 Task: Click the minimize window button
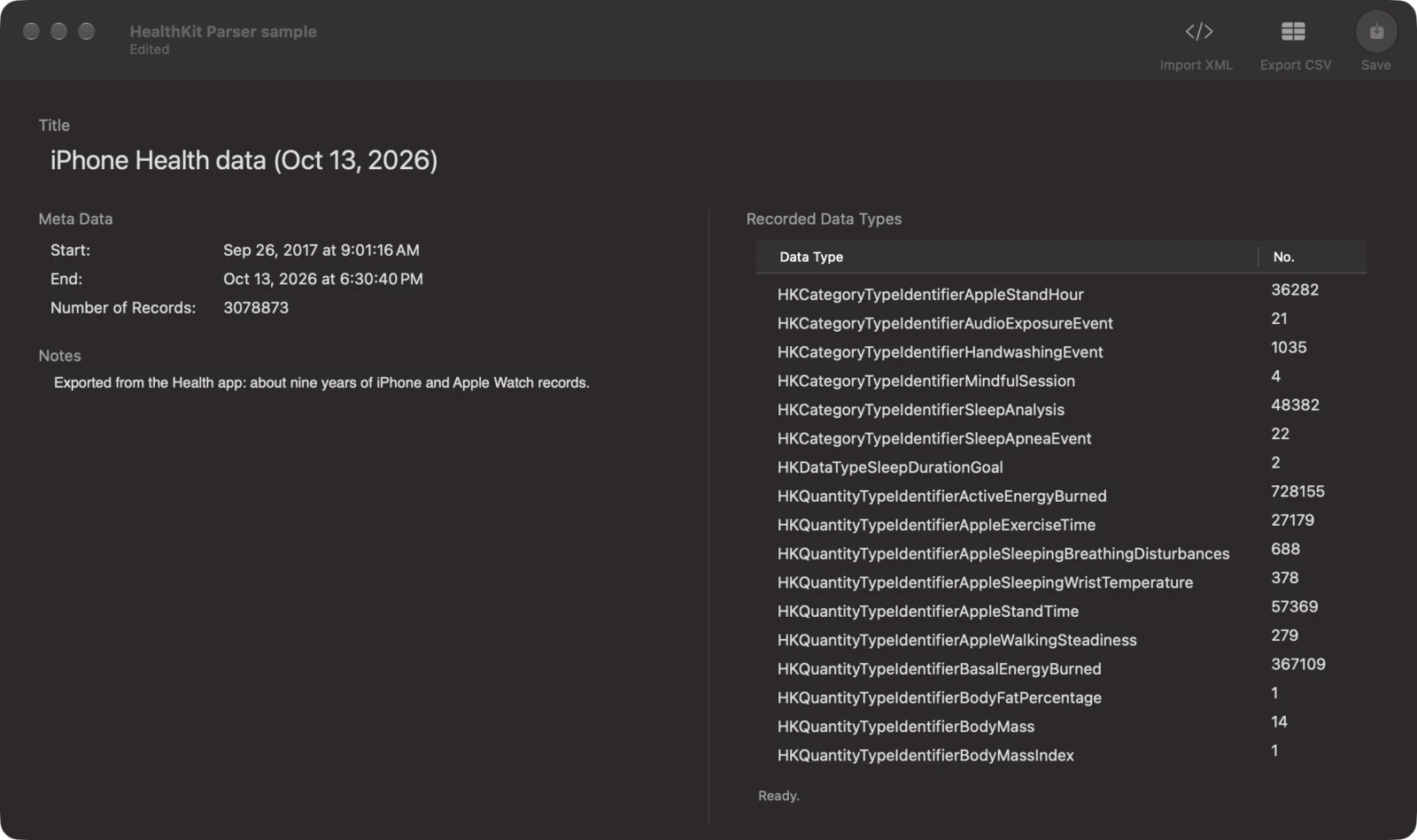pos(58,32)
